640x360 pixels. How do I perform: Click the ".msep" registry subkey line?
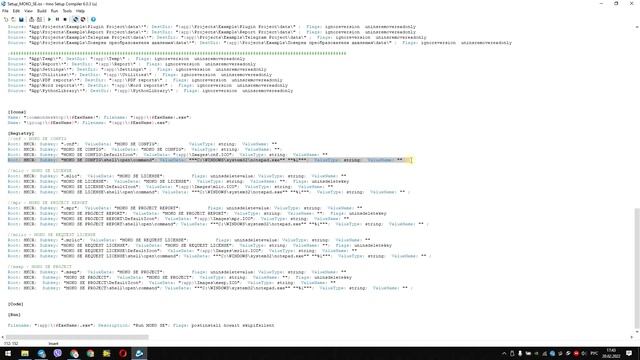click(x=177, y=272)
